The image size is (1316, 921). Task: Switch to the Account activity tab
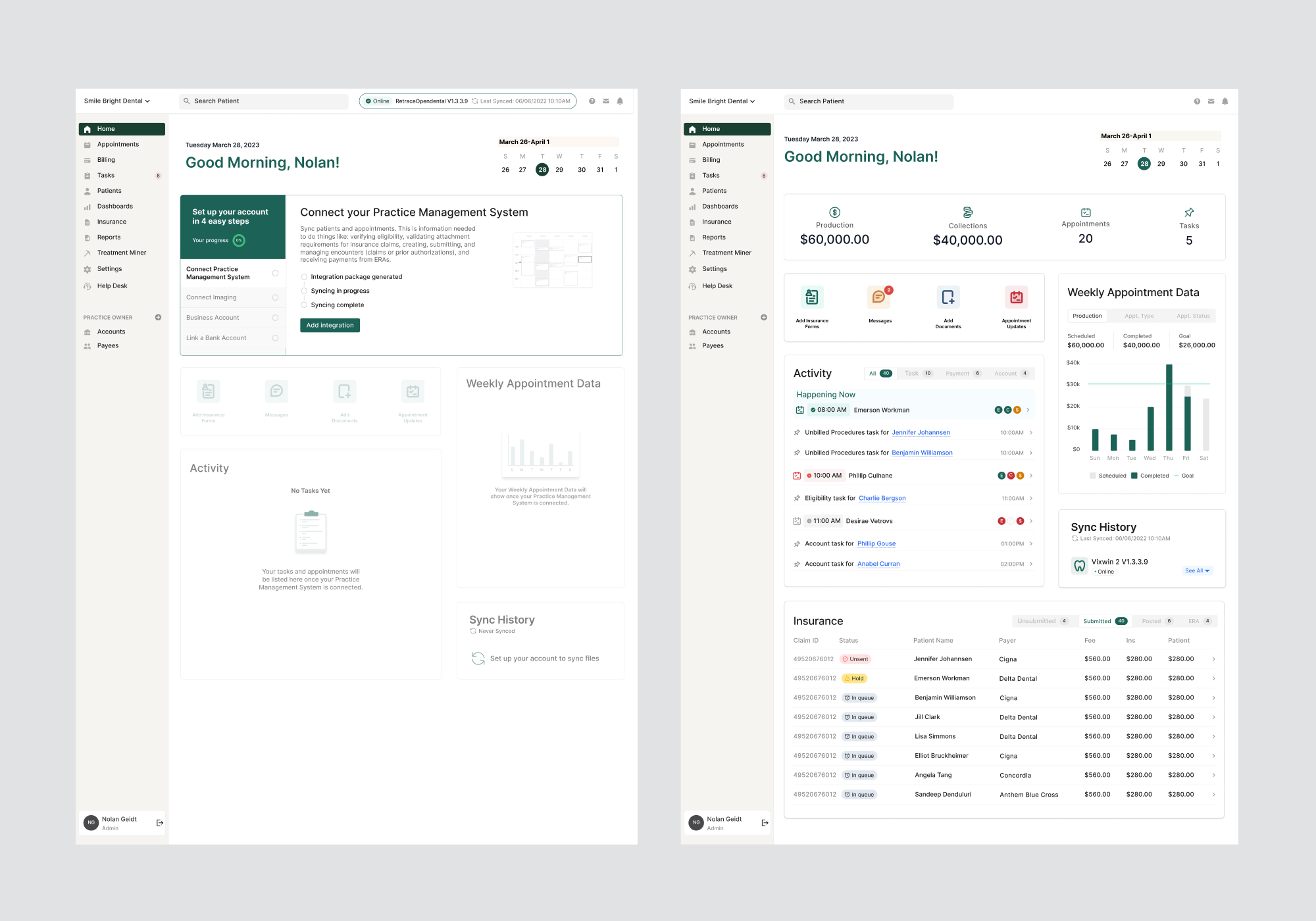(x=1011, y=374)
